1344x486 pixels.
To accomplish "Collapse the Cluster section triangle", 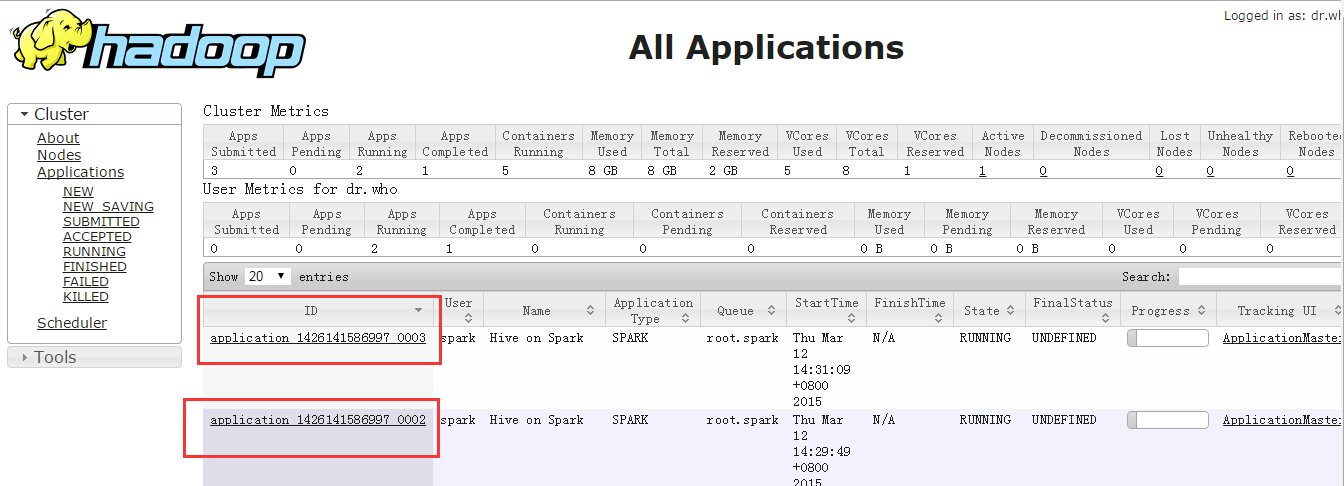I will 24,114.
